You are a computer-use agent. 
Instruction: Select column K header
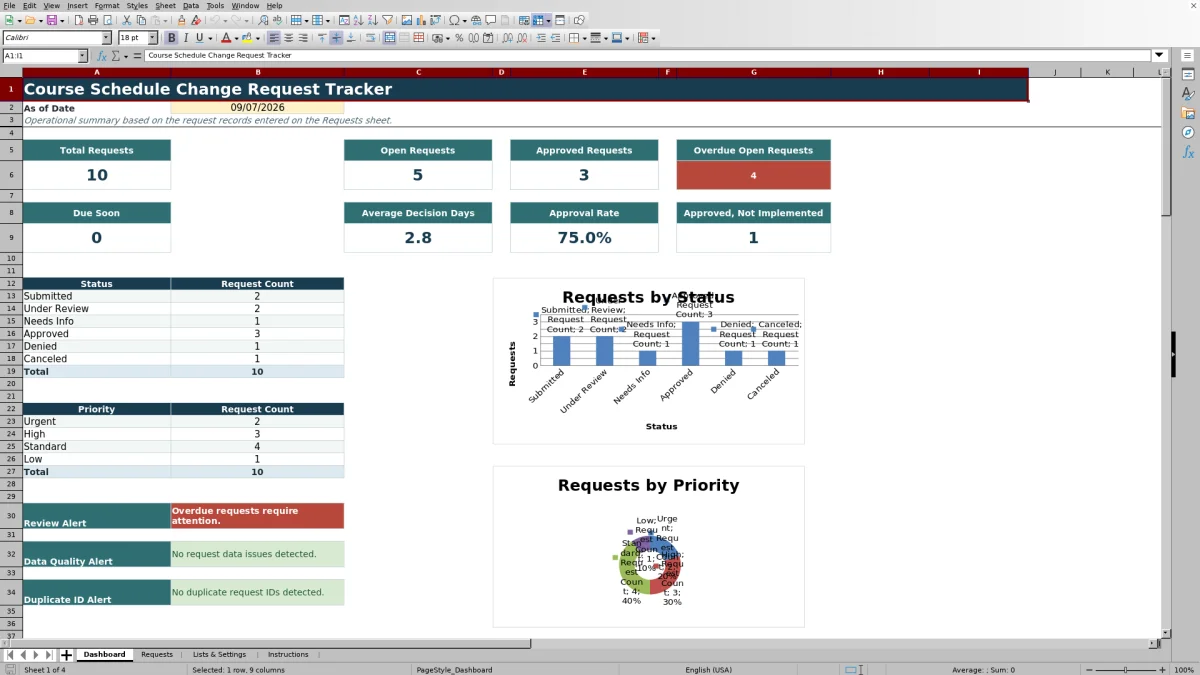[1108, 72]
